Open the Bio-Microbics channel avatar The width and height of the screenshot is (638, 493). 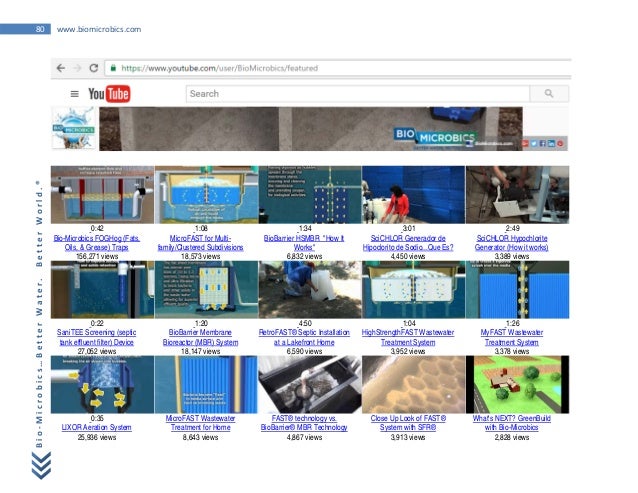pyautogui.click(x=74, y=128)
